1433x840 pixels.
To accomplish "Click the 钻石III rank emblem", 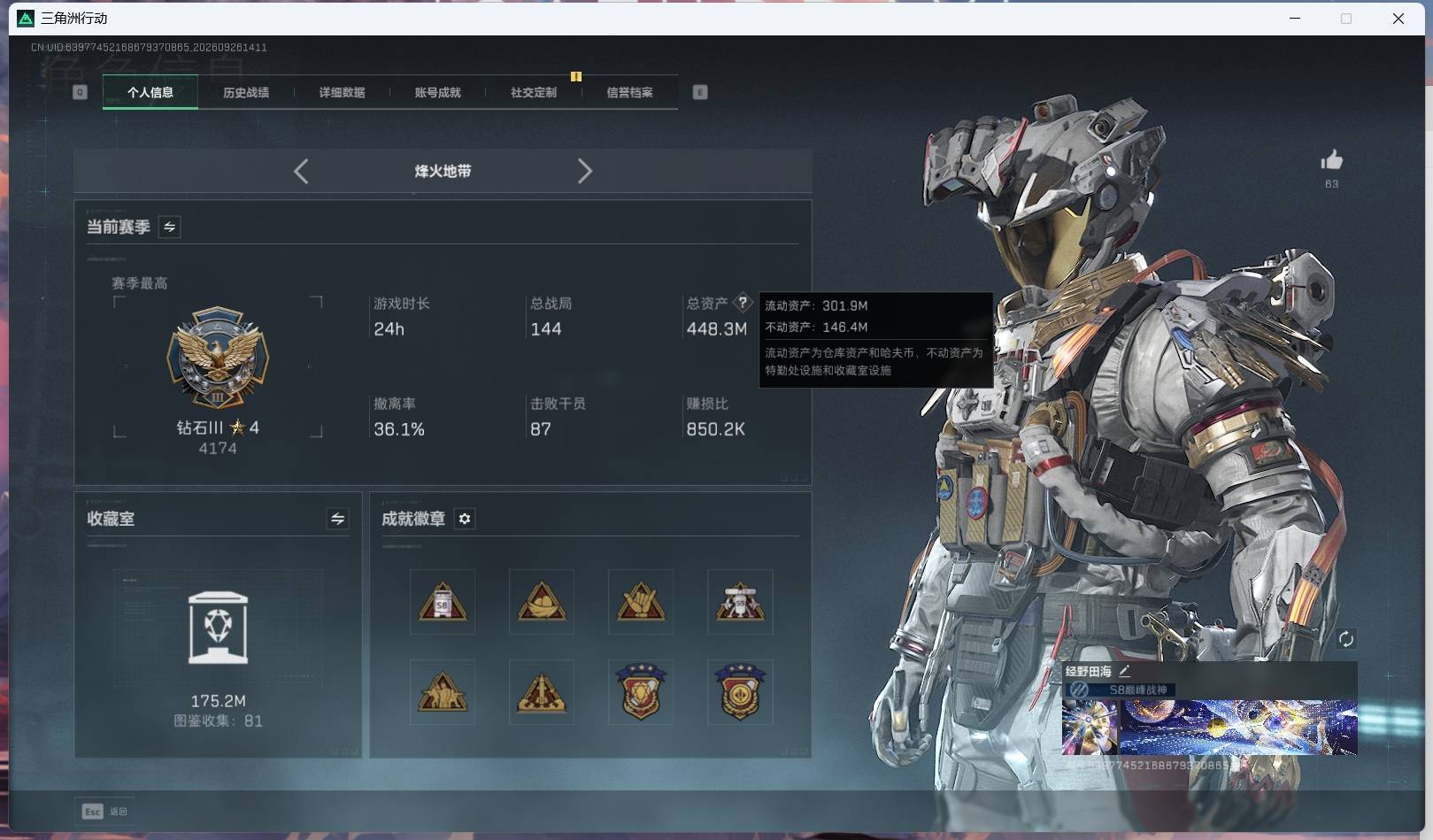I will coord(218,358).
